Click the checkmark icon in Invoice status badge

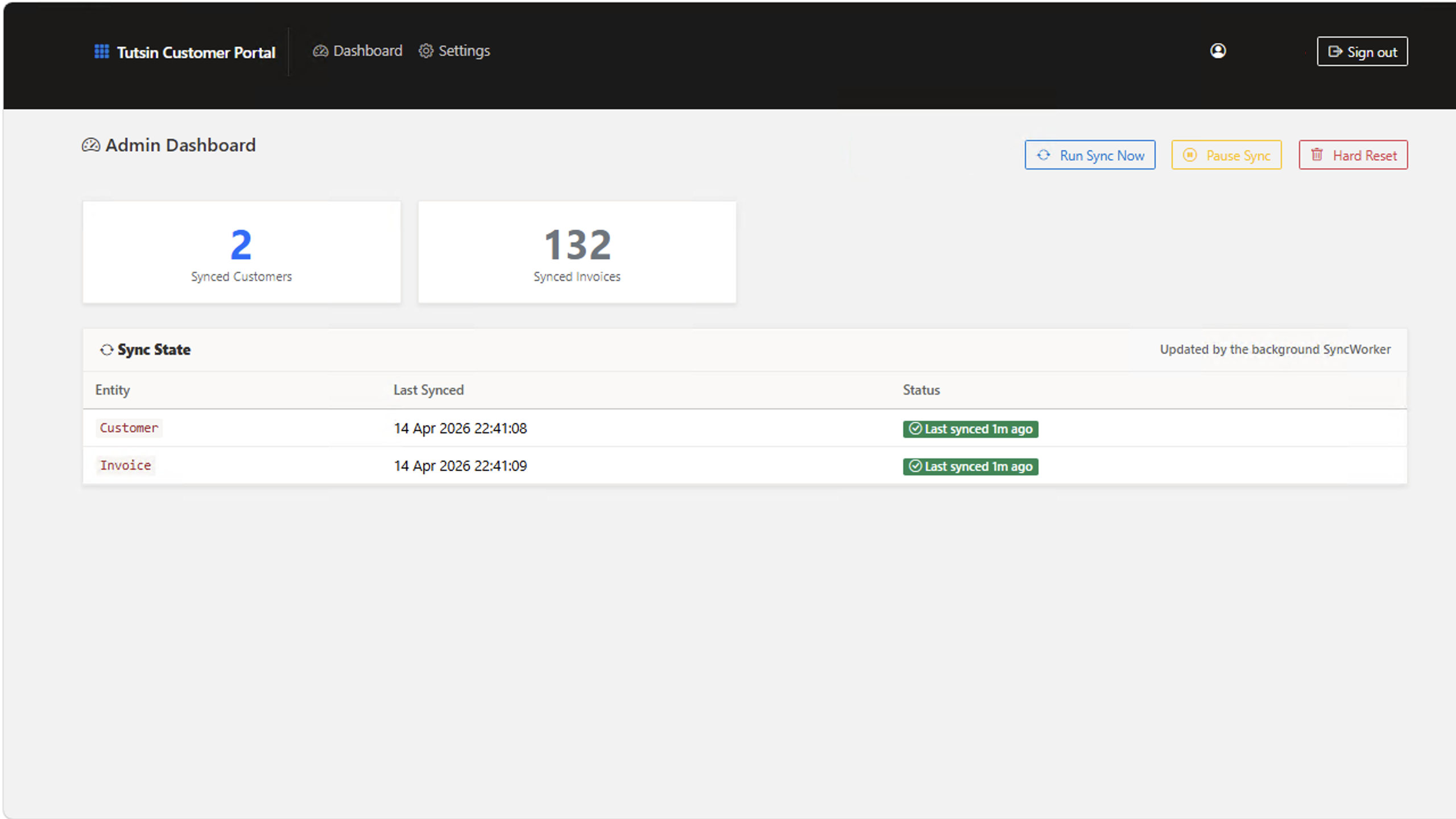pos(915,466)
